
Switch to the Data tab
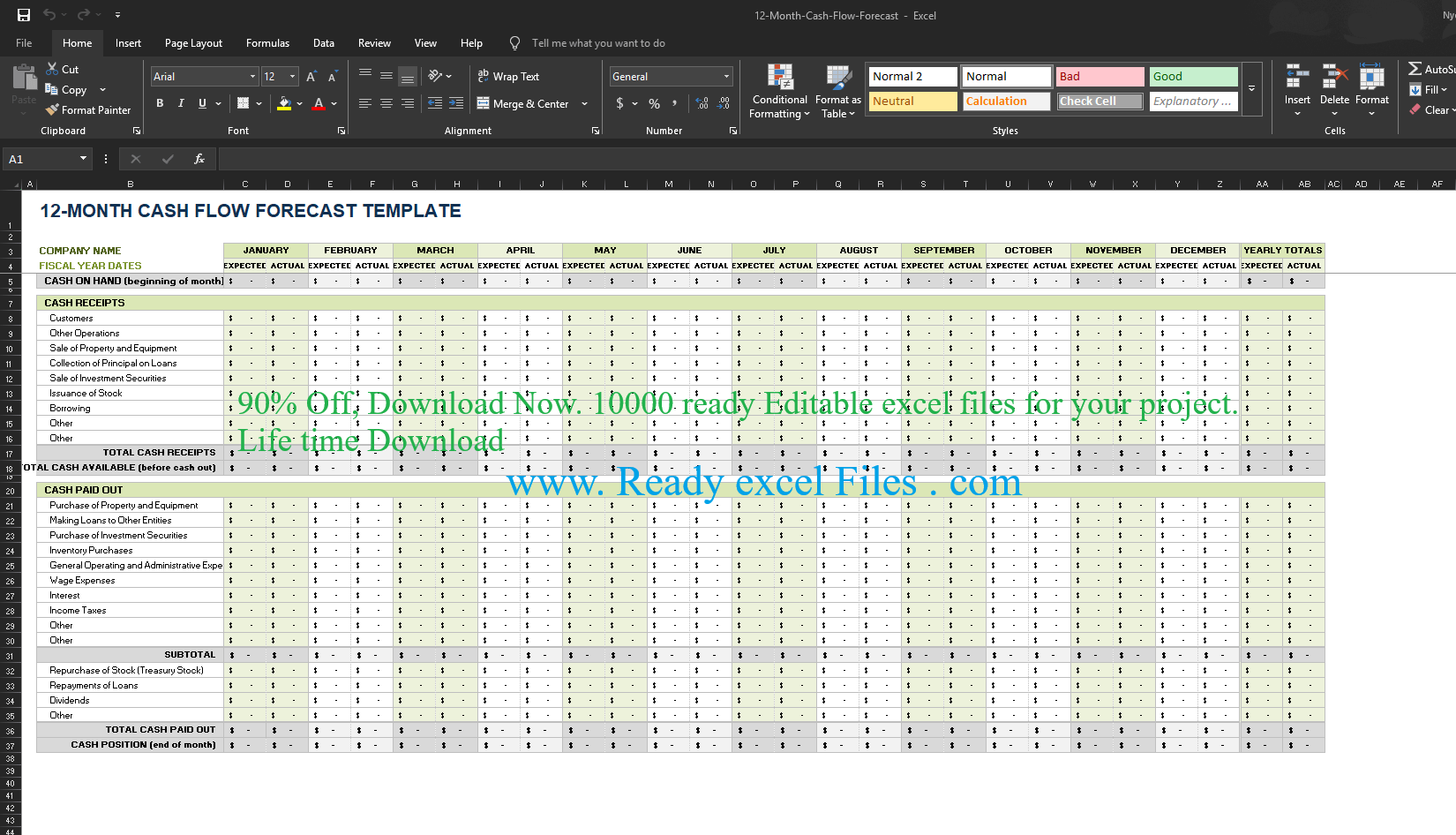(324, 42)
